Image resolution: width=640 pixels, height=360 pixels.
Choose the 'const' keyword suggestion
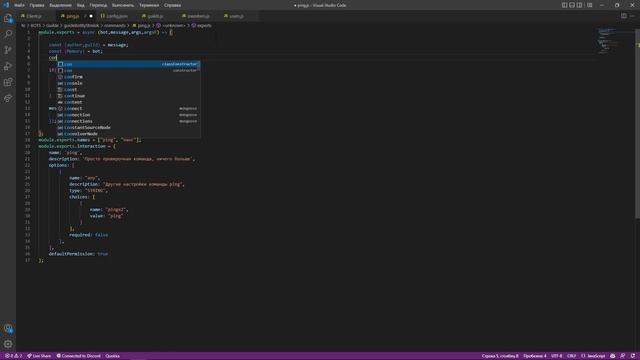coord(129,89)
